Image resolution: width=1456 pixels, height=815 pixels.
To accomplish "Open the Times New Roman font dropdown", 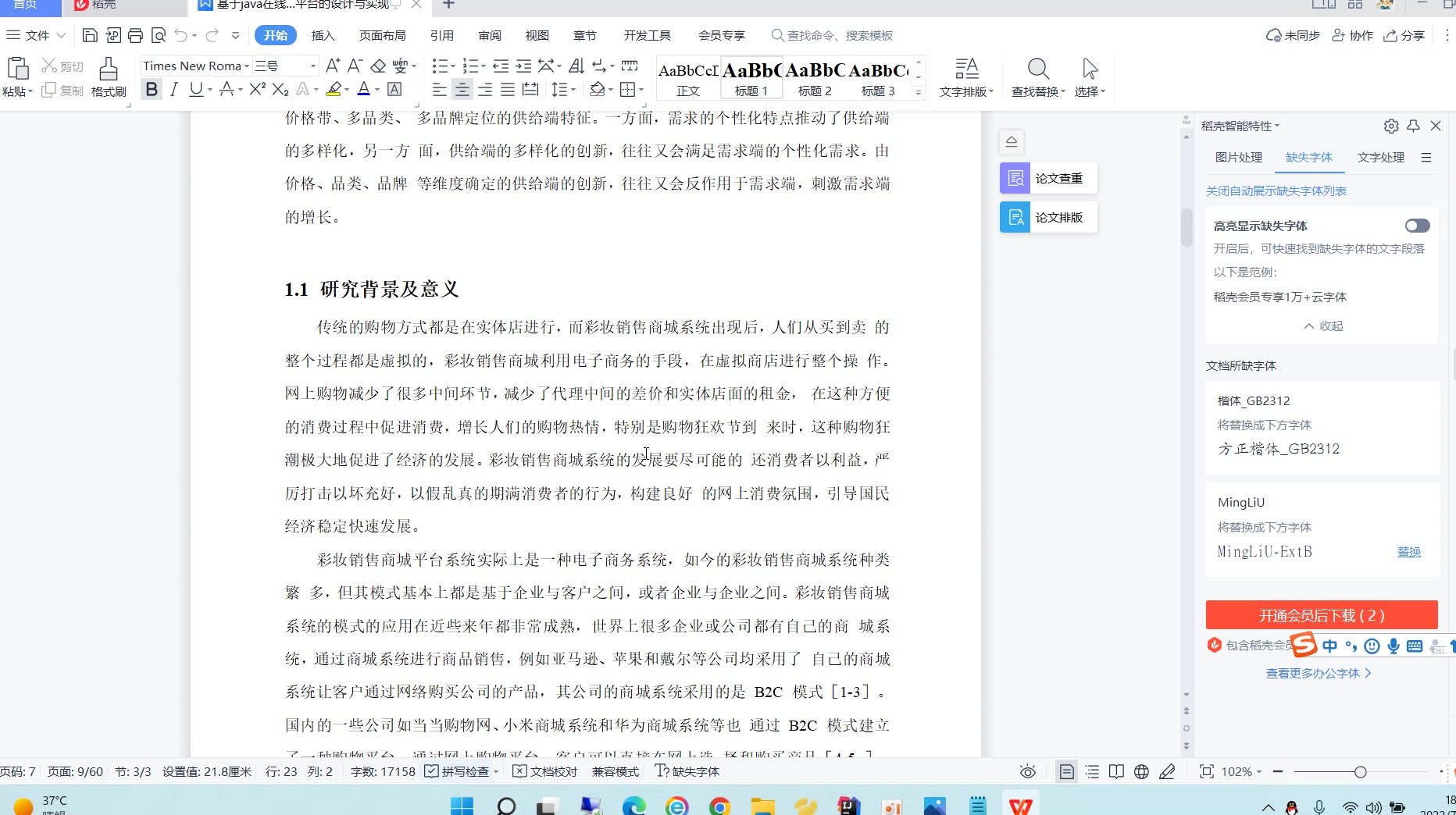I will tap(247, 66).
